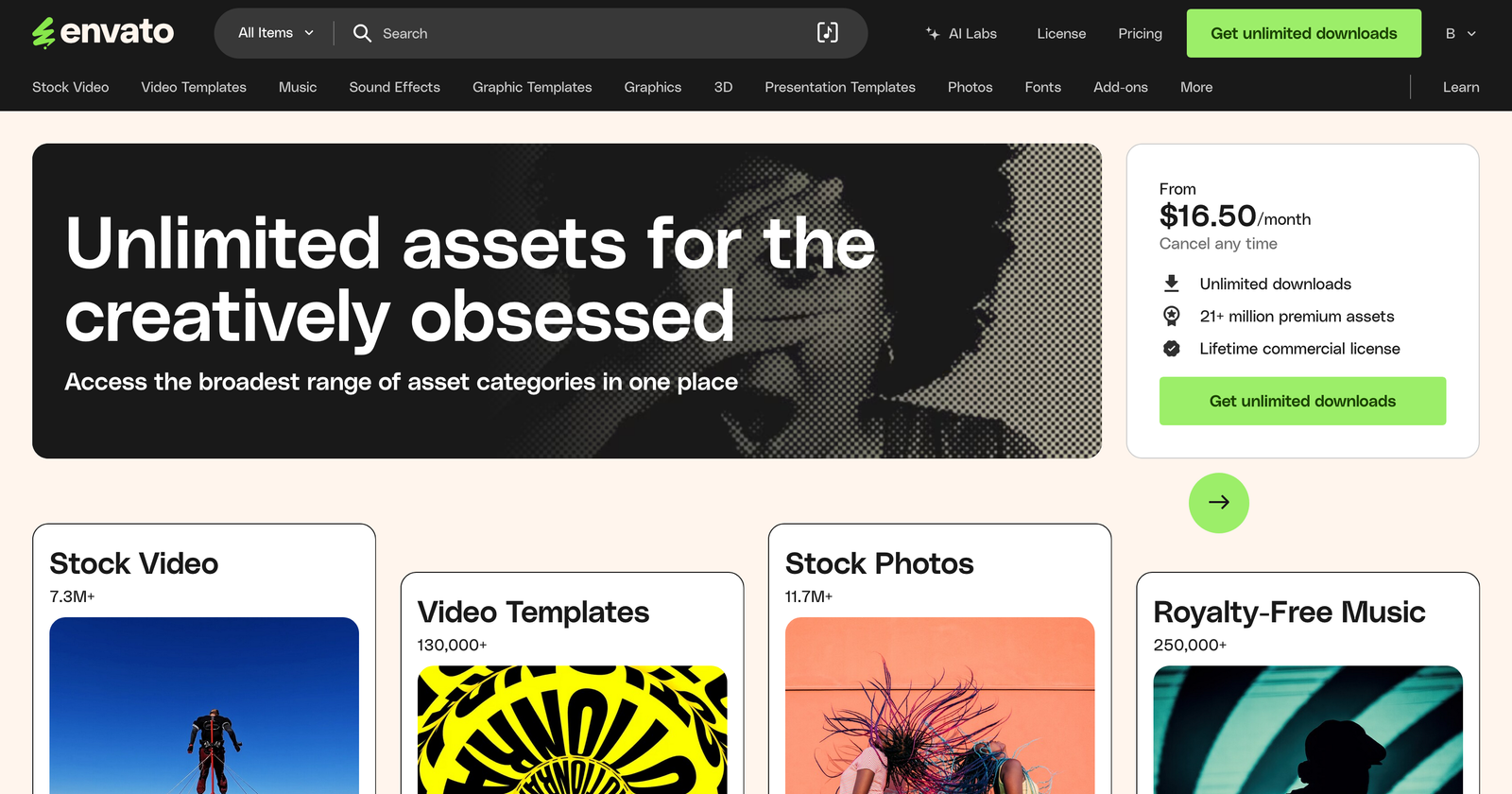Click the '11.7M+' Stock Photos count
The width and height of the screenshot is (1512, 794).
(808, 596)
